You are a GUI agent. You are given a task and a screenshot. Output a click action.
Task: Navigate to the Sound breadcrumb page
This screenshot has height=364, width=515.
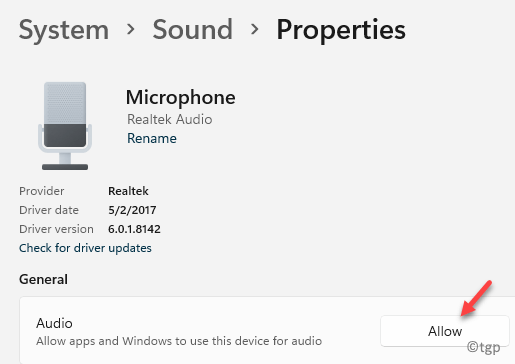(x=193, y=30)
